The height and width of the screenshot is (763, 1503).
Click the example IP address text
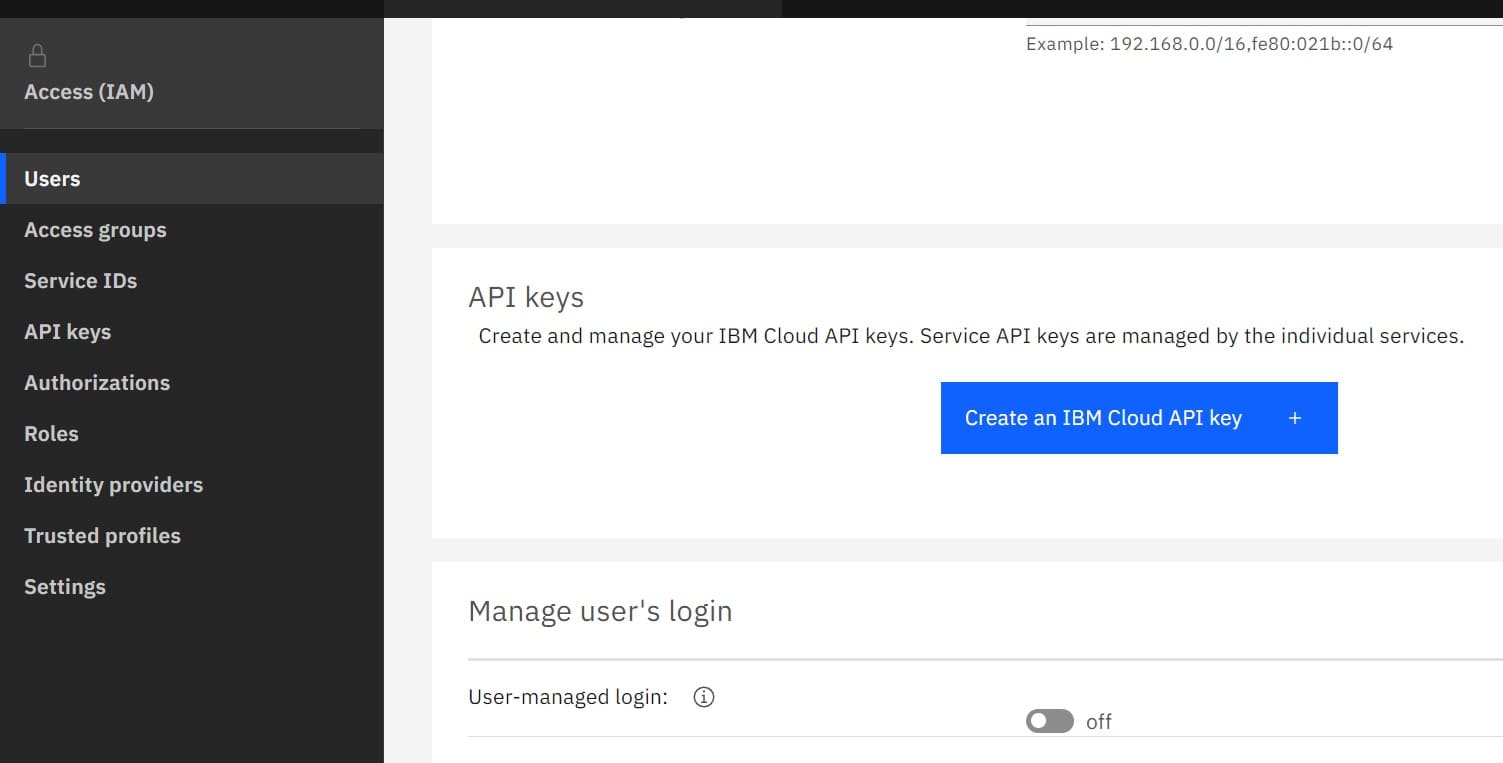tap(1209, 44)
